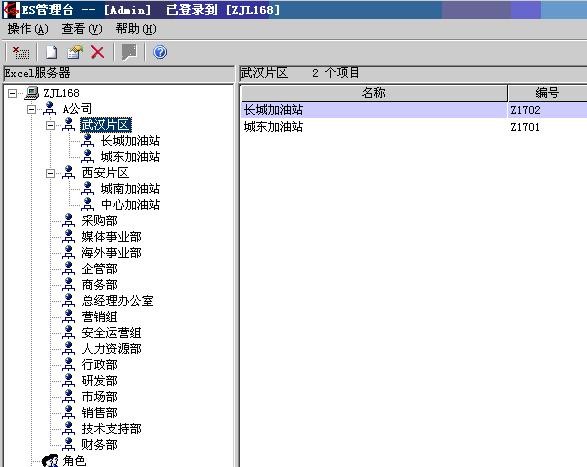This screenshot has height=467, width=587.
Task: Collapse the 武汉片区 branch
Action: pyautogui.click(x=50, y=125)
